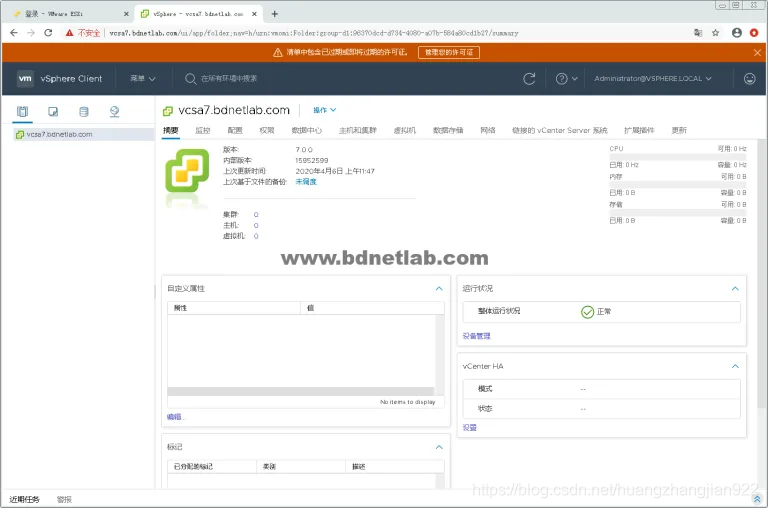Viewport: 768px width, 508px height.
Task: Collapse the 标记 panel
Action: [x=439, y=447]
